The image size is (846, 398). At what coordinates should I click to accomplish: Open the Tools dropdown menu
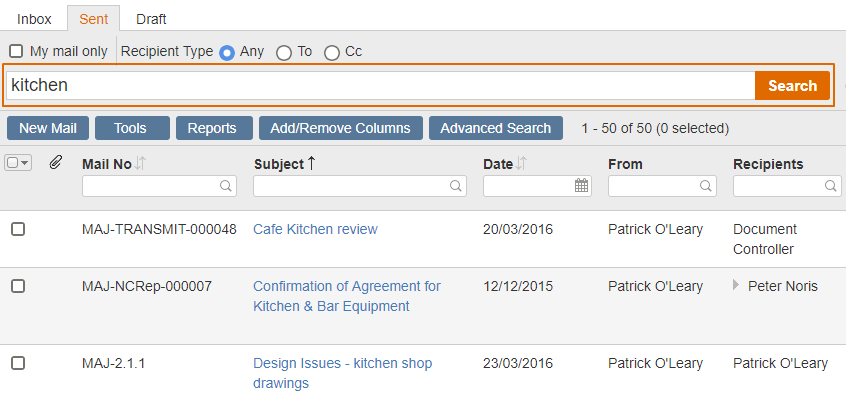coord(132,128)
